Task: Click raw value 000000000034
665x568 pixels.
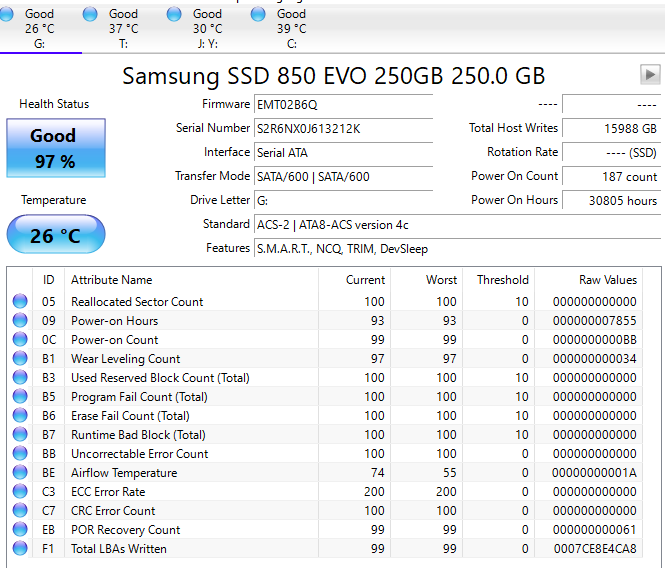Action: coord(595,359)
